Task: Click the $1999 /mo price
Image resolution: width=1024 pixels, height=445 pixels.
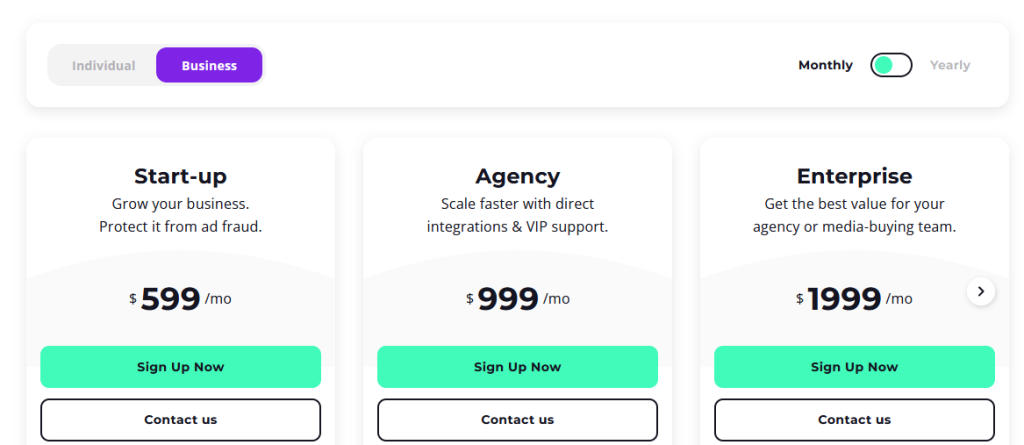Action: point(854,299)
